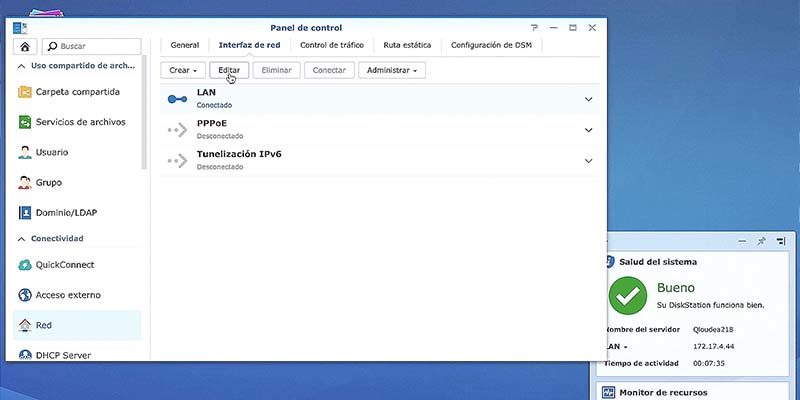This screenshot has height=400, width=800.
Task: Expand the LAN interface details chevron
Action: pyautogui.click(x=588, y=99)
